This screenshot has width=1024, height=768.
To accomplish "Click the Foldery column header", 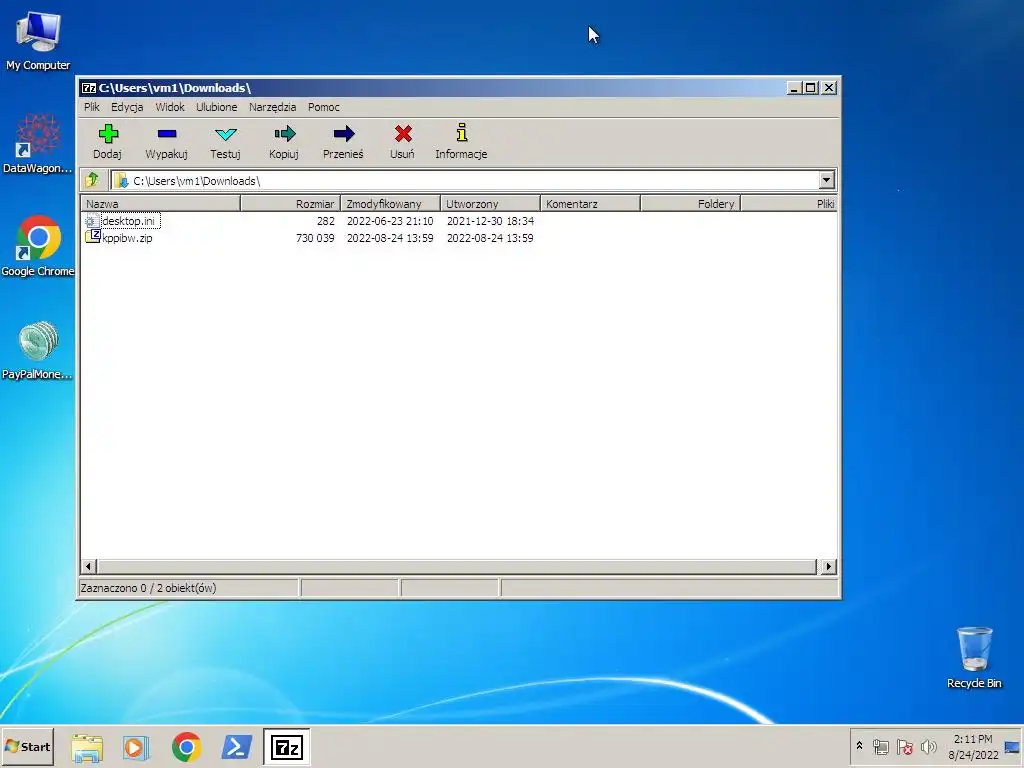I will click(690, 204).
